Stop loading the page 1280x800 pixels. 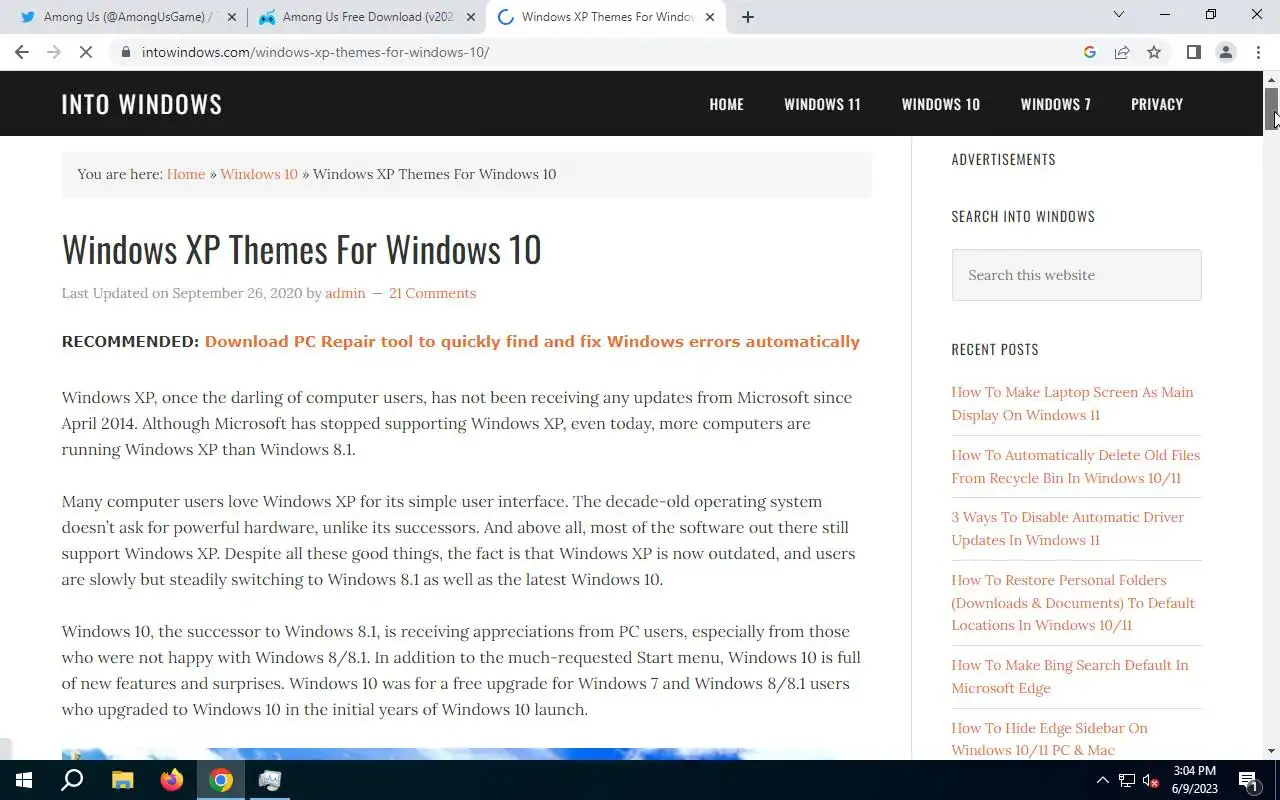tap(86, 52)
